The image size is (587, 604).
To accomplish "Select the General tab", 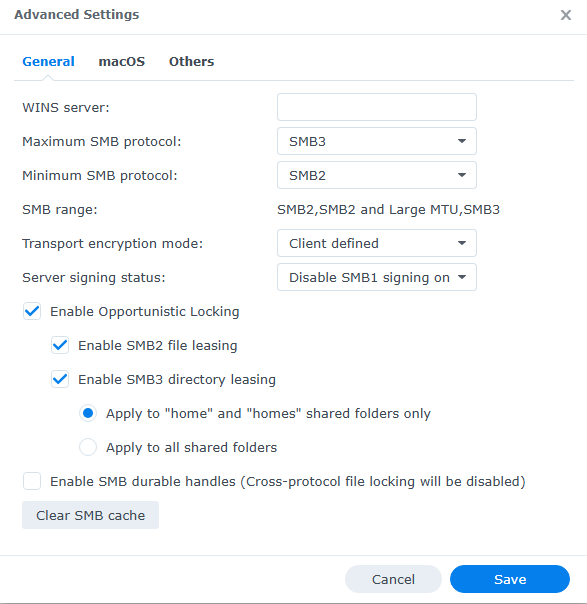I will click(48, 62).
